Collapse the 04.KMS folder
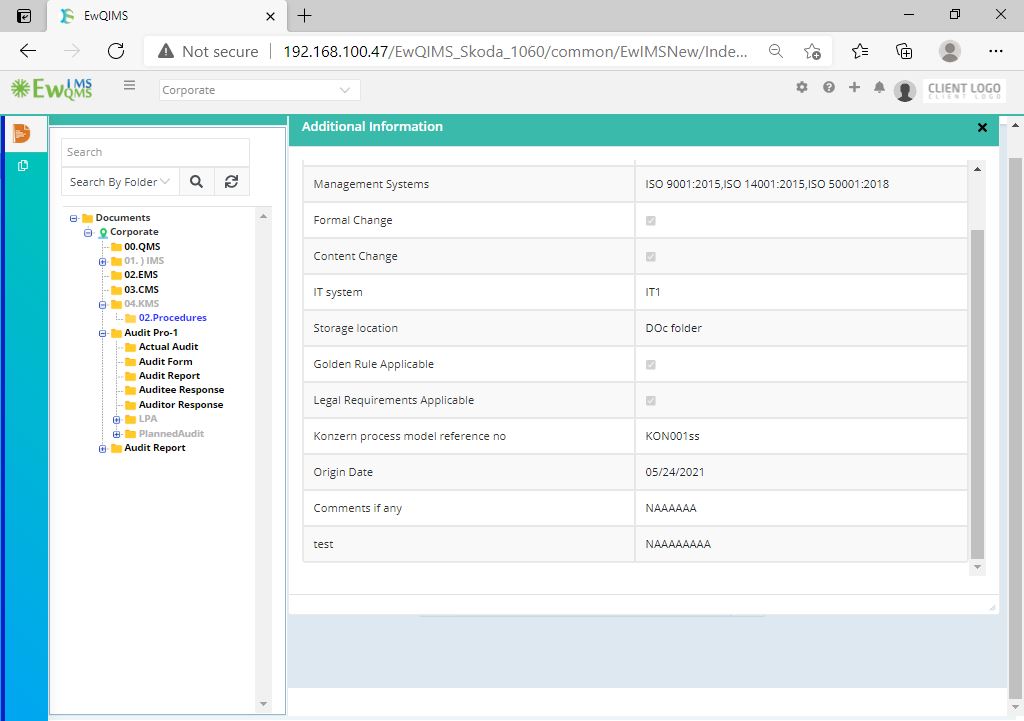The width and height of the screenshot is (1024, 721). [x=103, y=304]
